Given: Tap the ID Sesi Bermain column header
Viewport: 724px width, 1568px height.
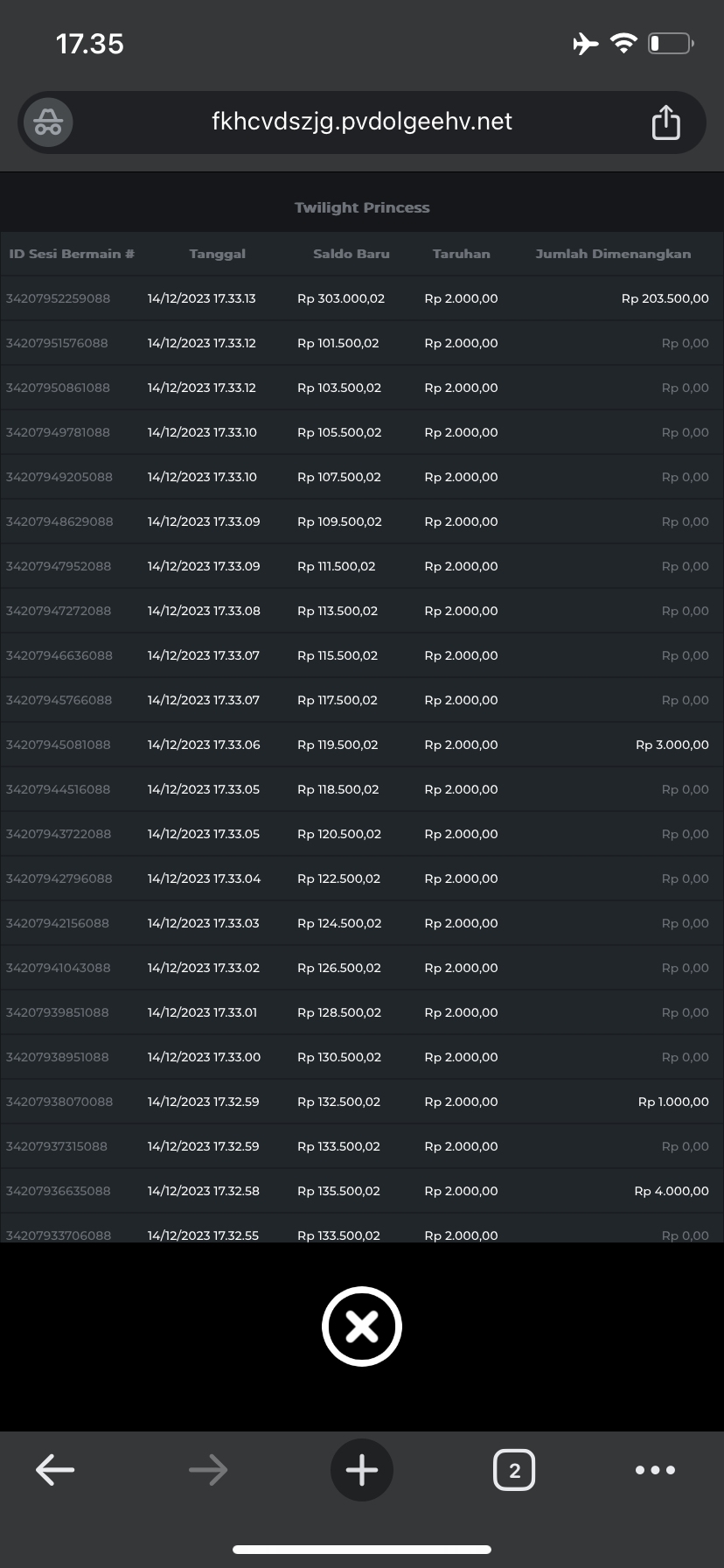Looking at the screenshot, I should (72, 254).
